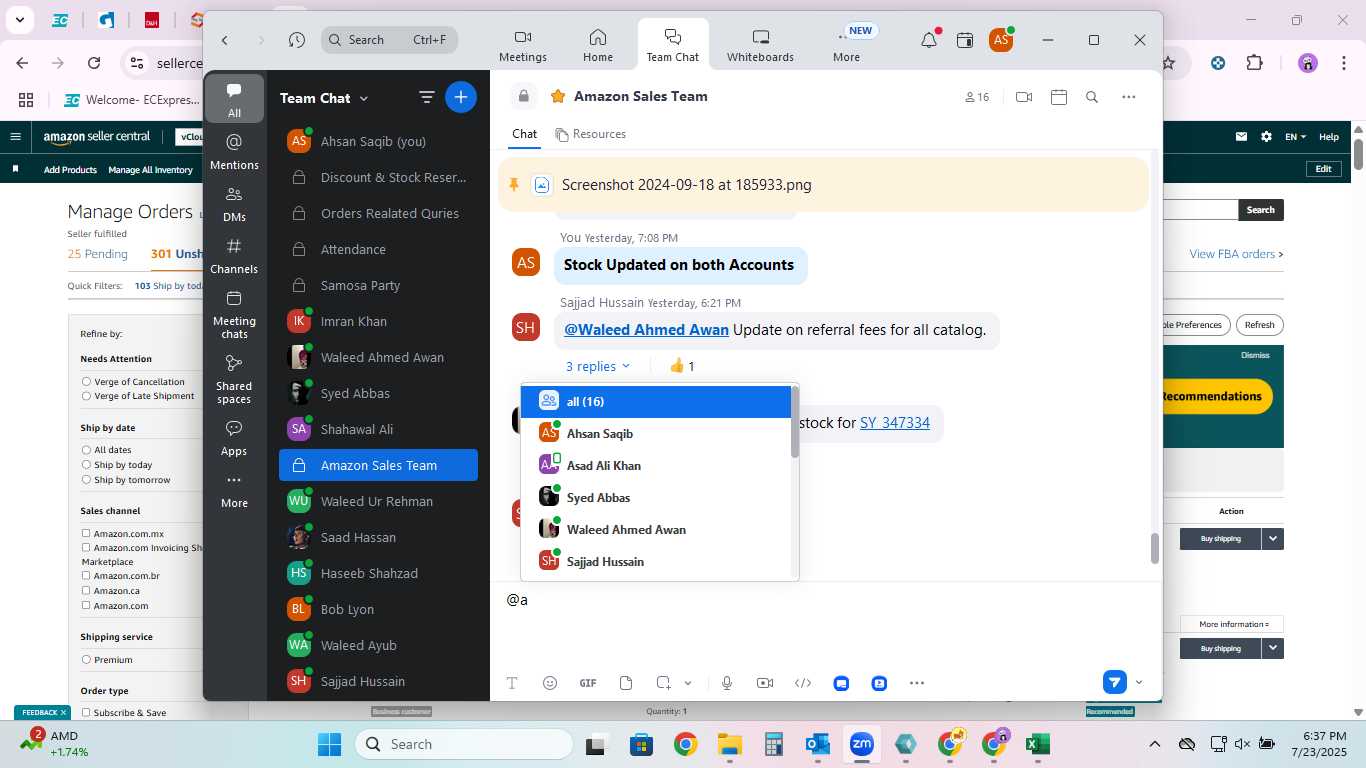
Task: Expand the screenshot options arrow
Action: tap(688, 683)
